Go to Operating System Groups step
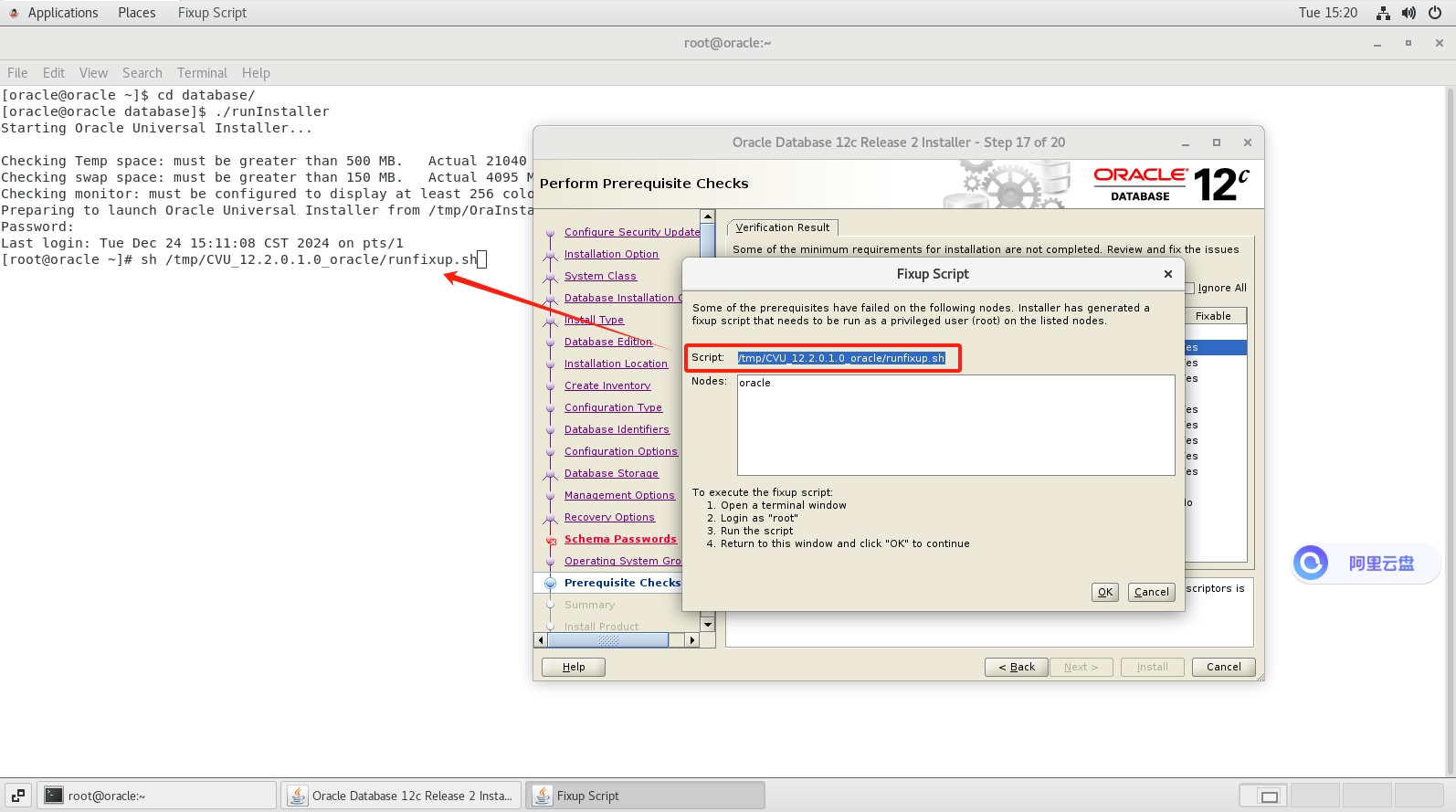 point(623,561)
